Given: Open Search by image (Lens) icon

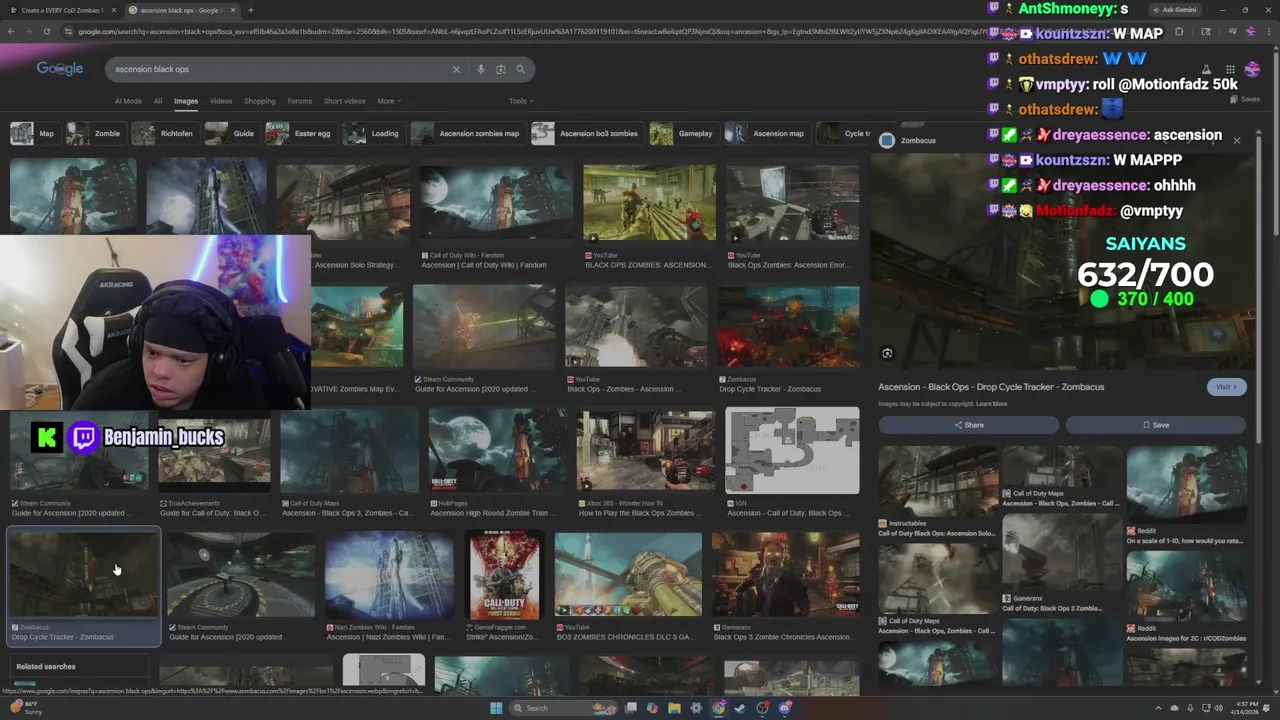Looking at the screenshot, I should click(x=501, y=69).
